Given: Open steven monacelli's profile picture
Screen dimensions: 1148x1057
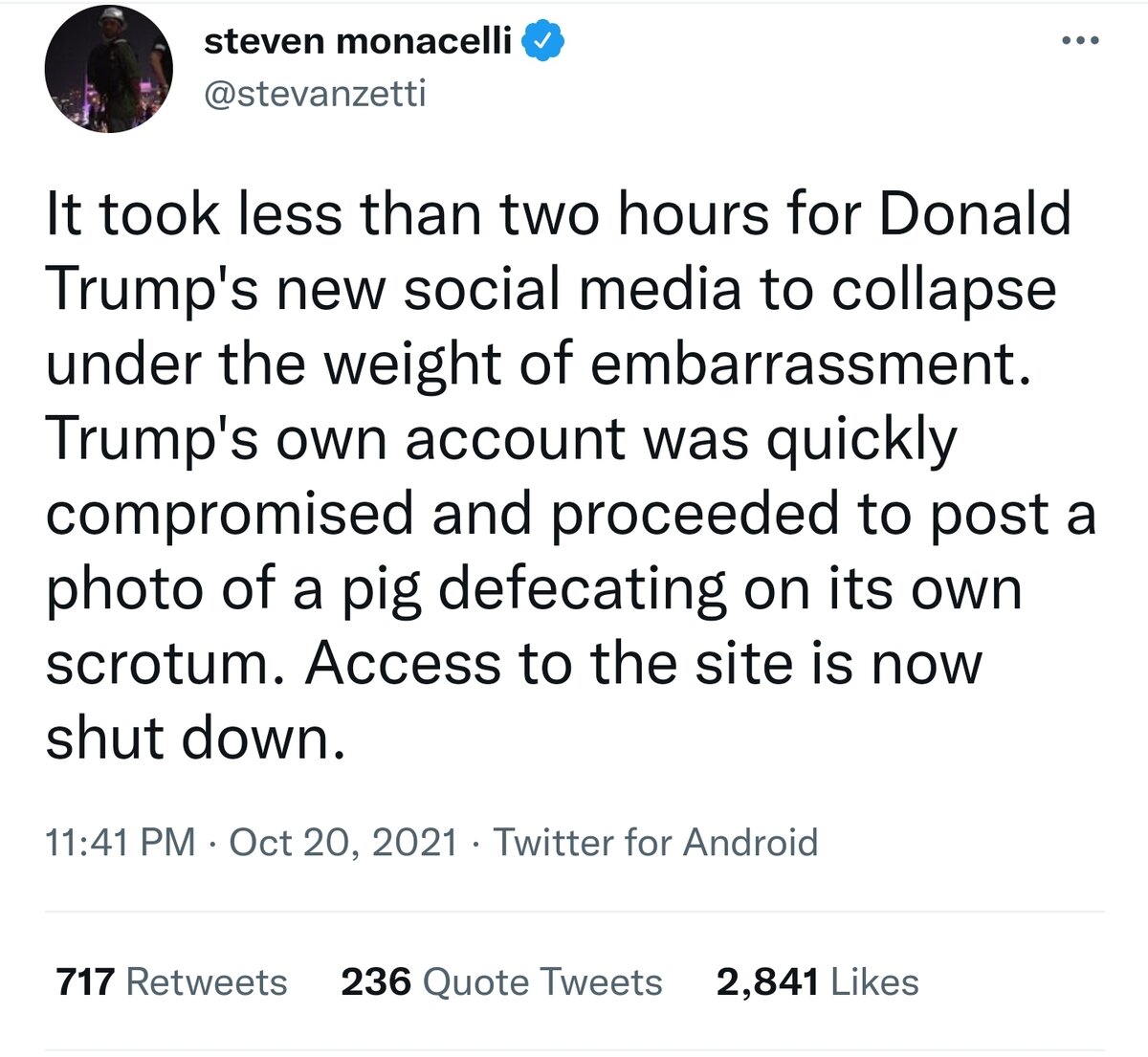Looking at the screenshot, I should 108,68.
